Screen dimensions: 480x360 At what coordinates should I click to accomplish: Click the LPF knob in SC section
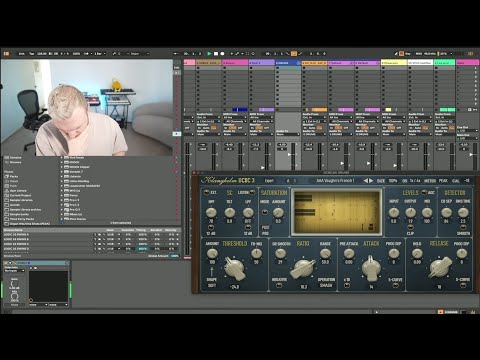point(248,212)
